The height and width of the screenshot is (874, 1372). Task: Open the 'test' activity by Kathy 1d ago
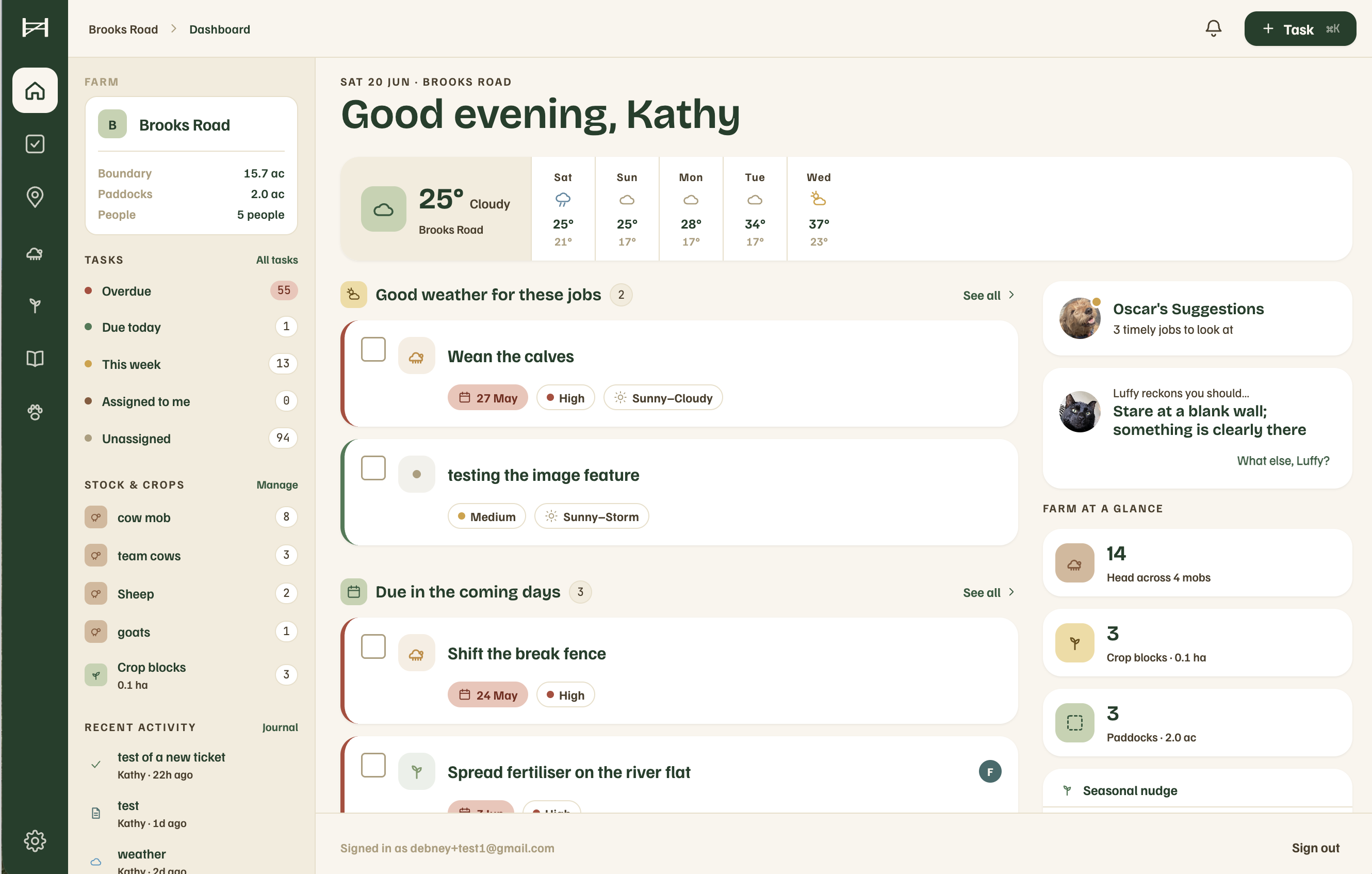tap(191, 814)
